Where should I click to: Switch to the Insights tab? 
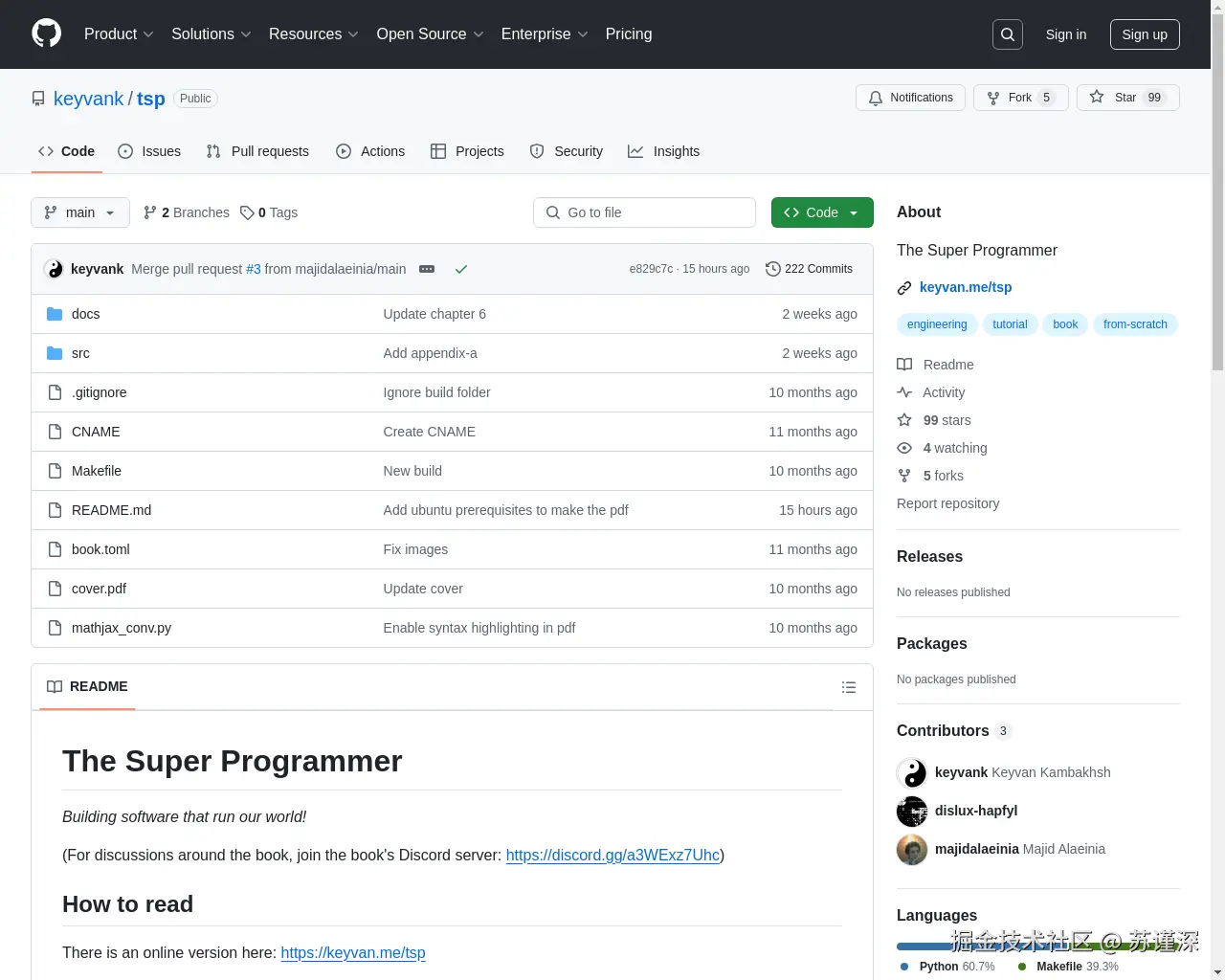[x=664, y=151]
